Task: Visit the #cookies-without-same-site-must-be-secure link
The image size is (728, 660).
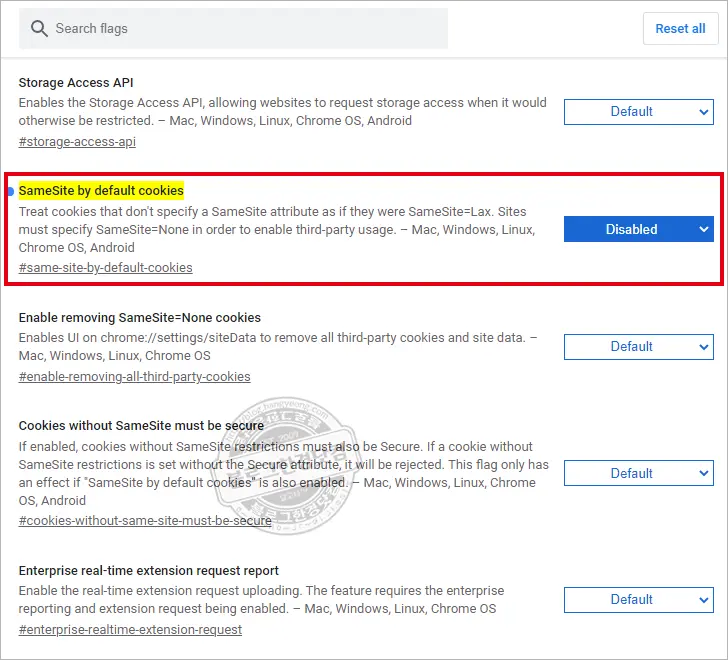Action: pyautogui.click(x=145, y=521)
